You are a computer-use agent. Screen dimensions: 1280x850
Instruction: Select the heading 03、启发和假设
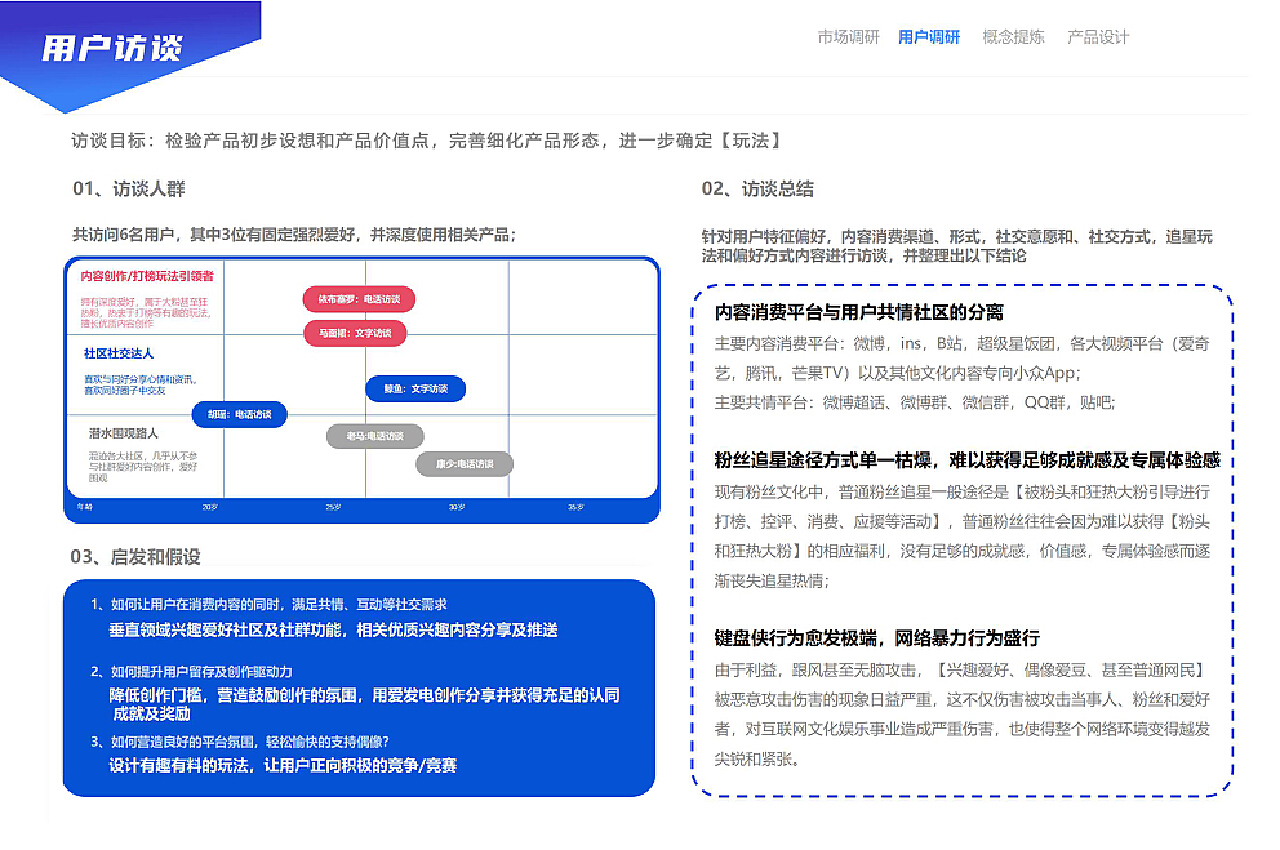point(135,556)
